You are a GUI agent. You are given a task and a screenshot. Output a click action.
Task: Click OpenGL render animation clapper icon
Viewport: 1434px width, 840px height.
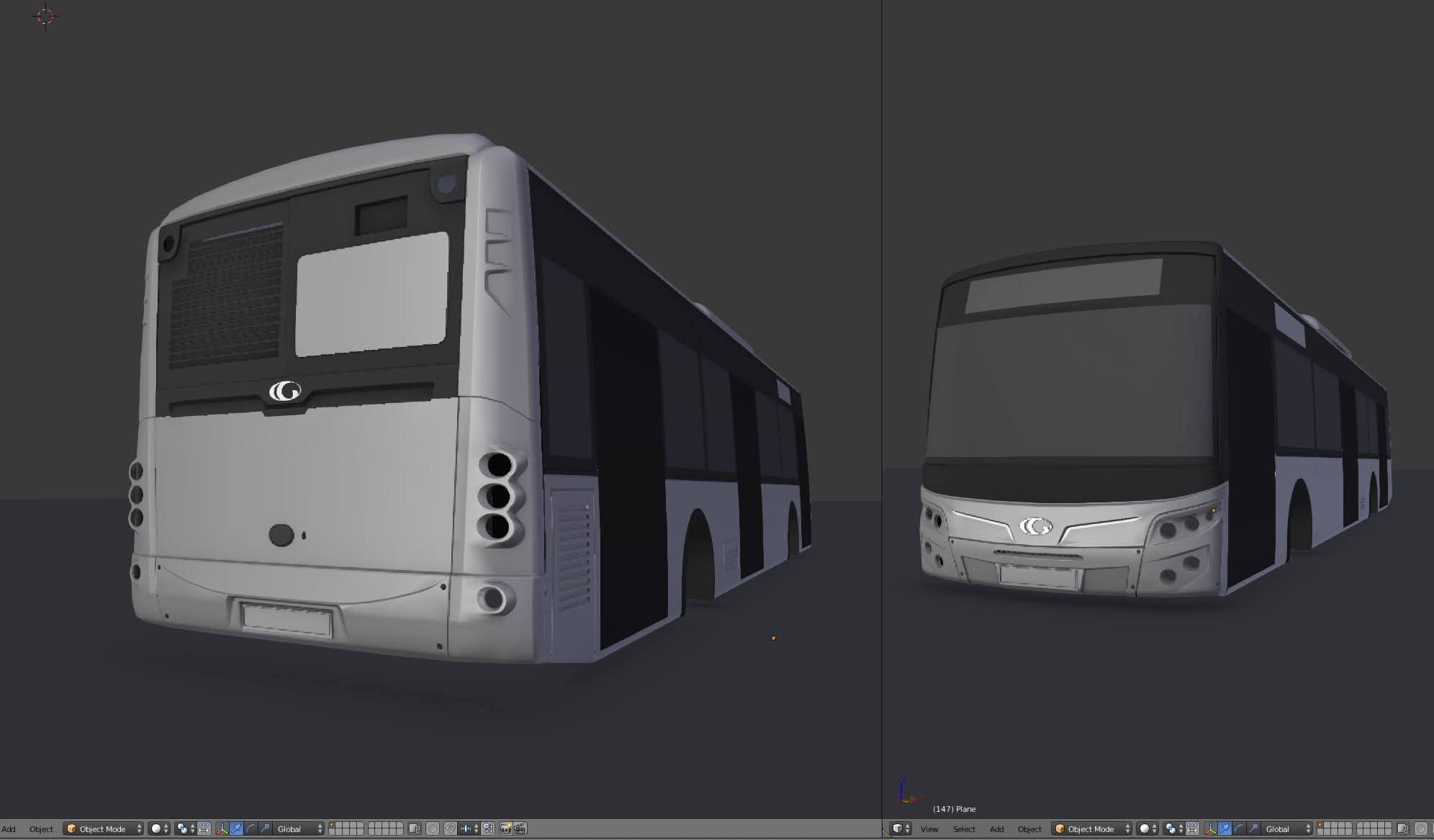click(x=520, y=828)
